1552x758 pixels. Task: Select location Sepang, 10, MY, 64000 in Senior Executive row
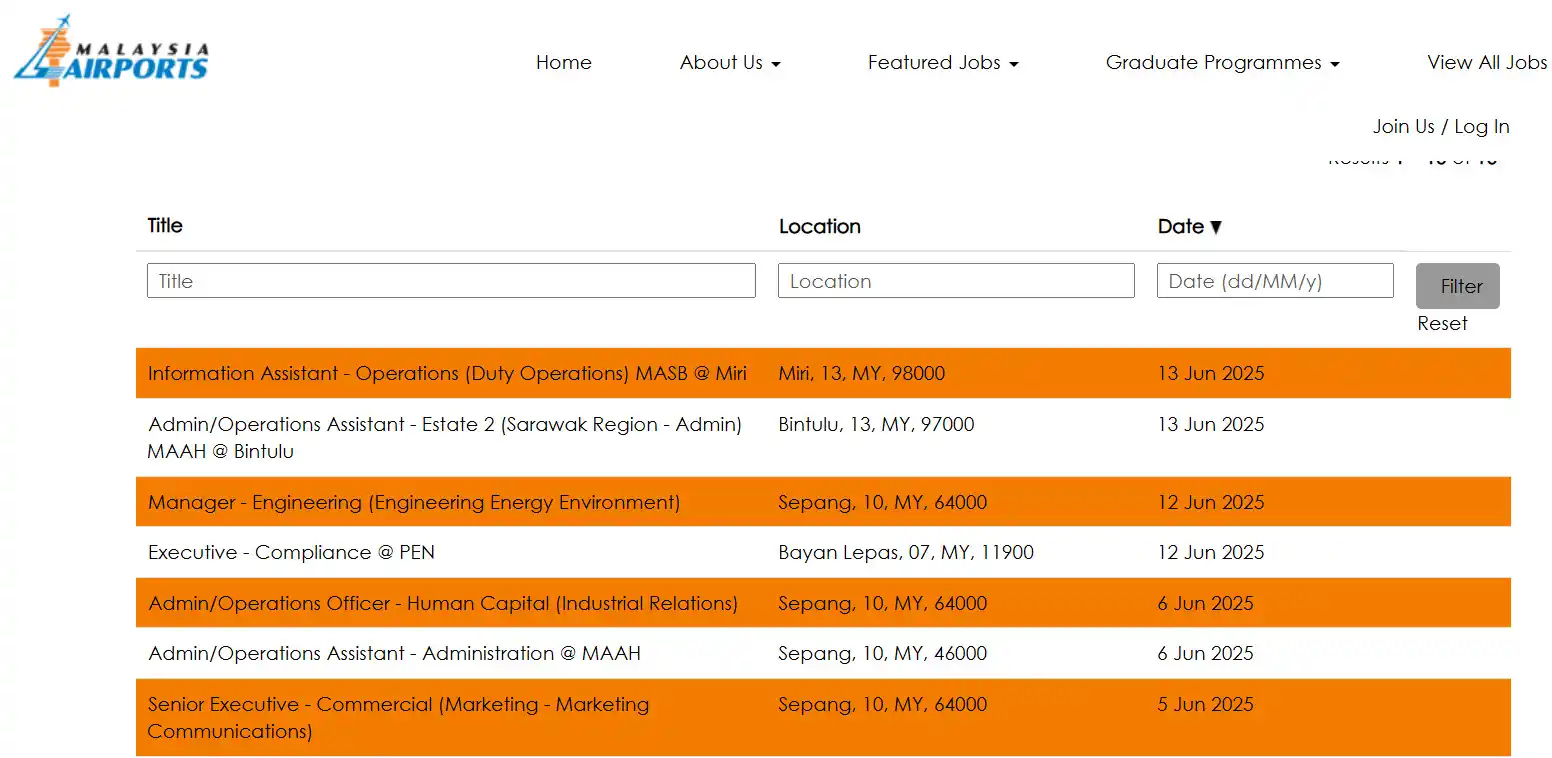click(x=882, y=704)
